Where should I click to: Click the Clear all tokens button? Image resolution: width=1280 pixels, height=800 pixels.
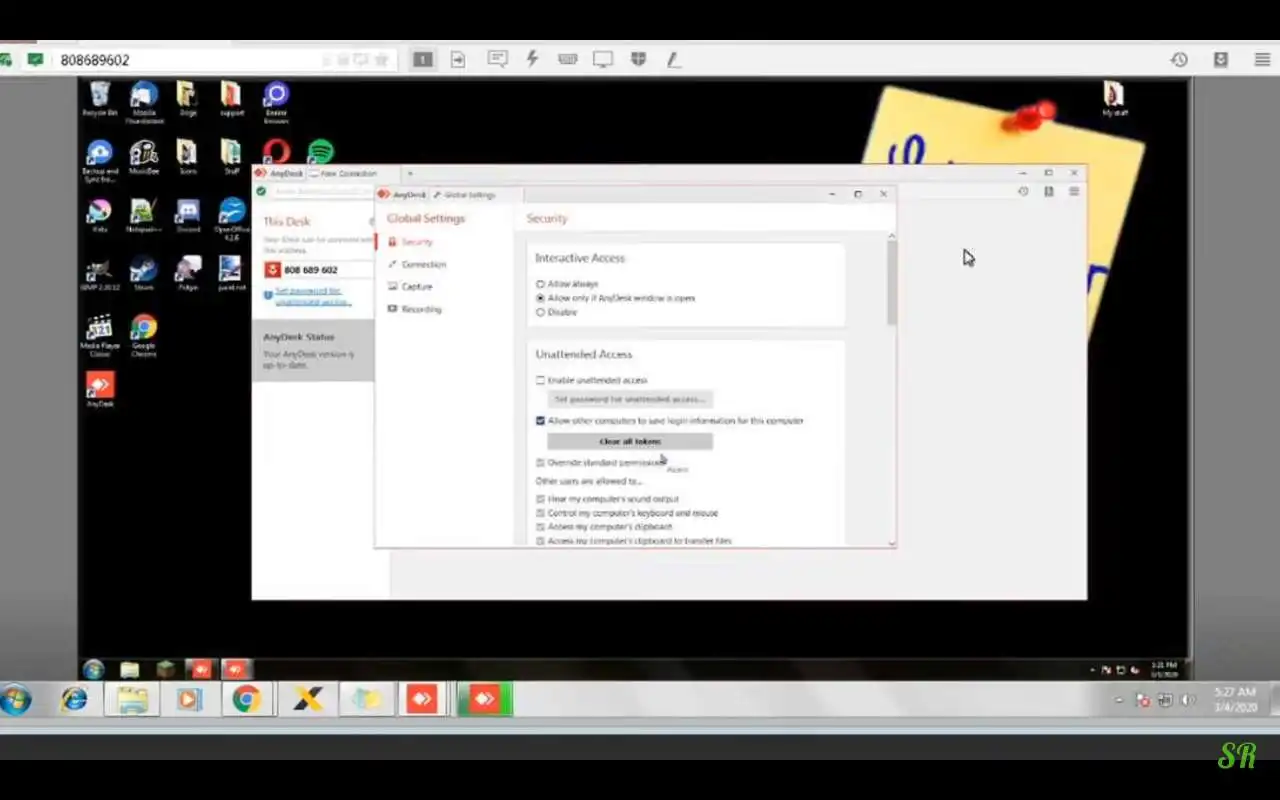(x=630, y=441)
